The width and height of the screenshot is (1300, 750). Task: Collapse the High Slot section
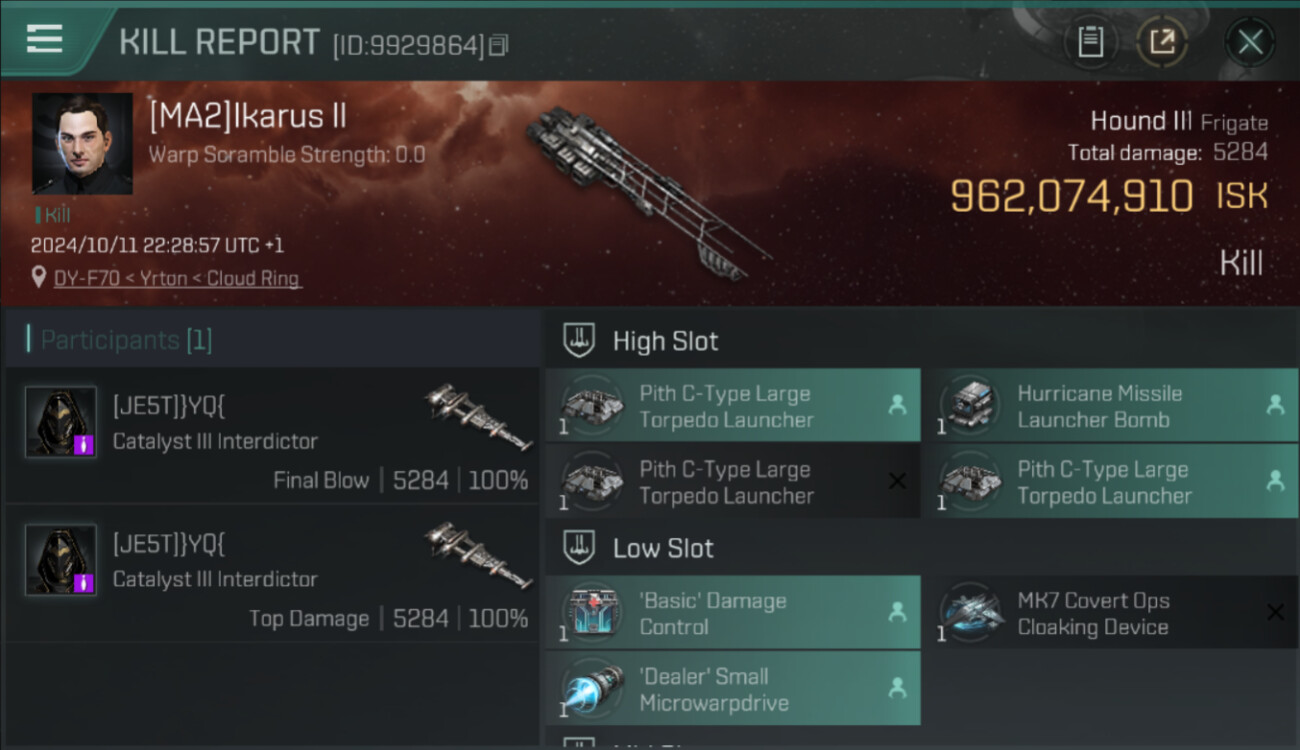coord(580,340)
